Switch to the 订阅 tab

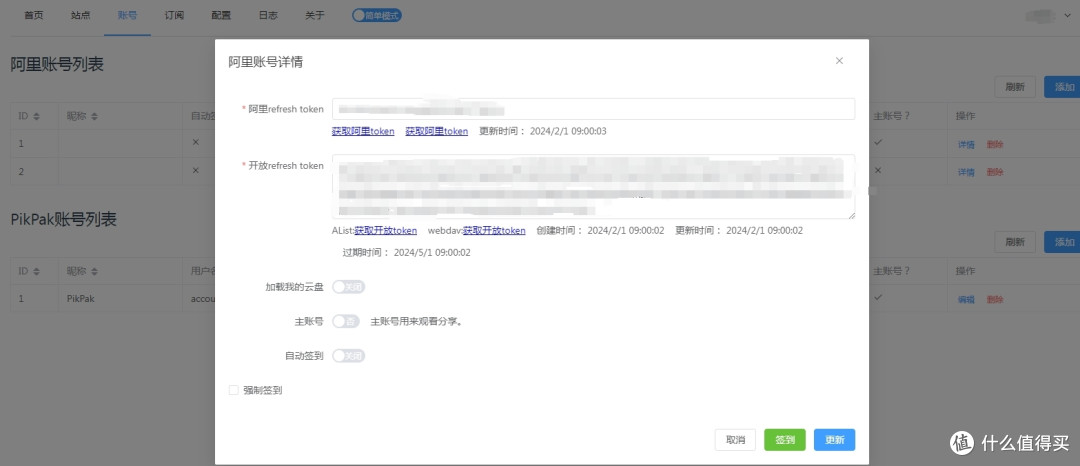(174, 15)
